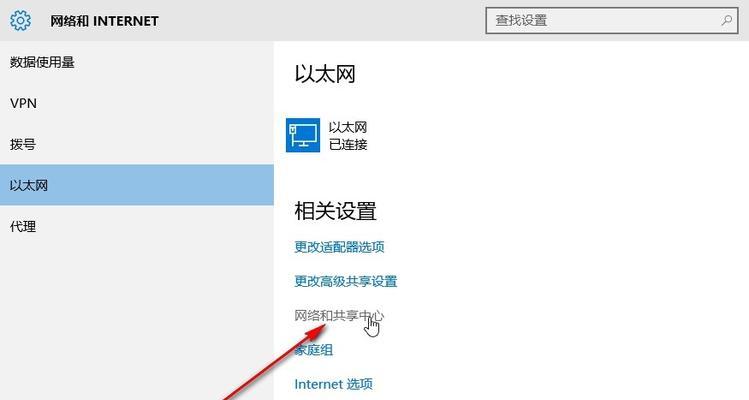Switch to the VPN section
Image resolution: width=749 pixels, height=400 pixels.
(x=23, y=103)
